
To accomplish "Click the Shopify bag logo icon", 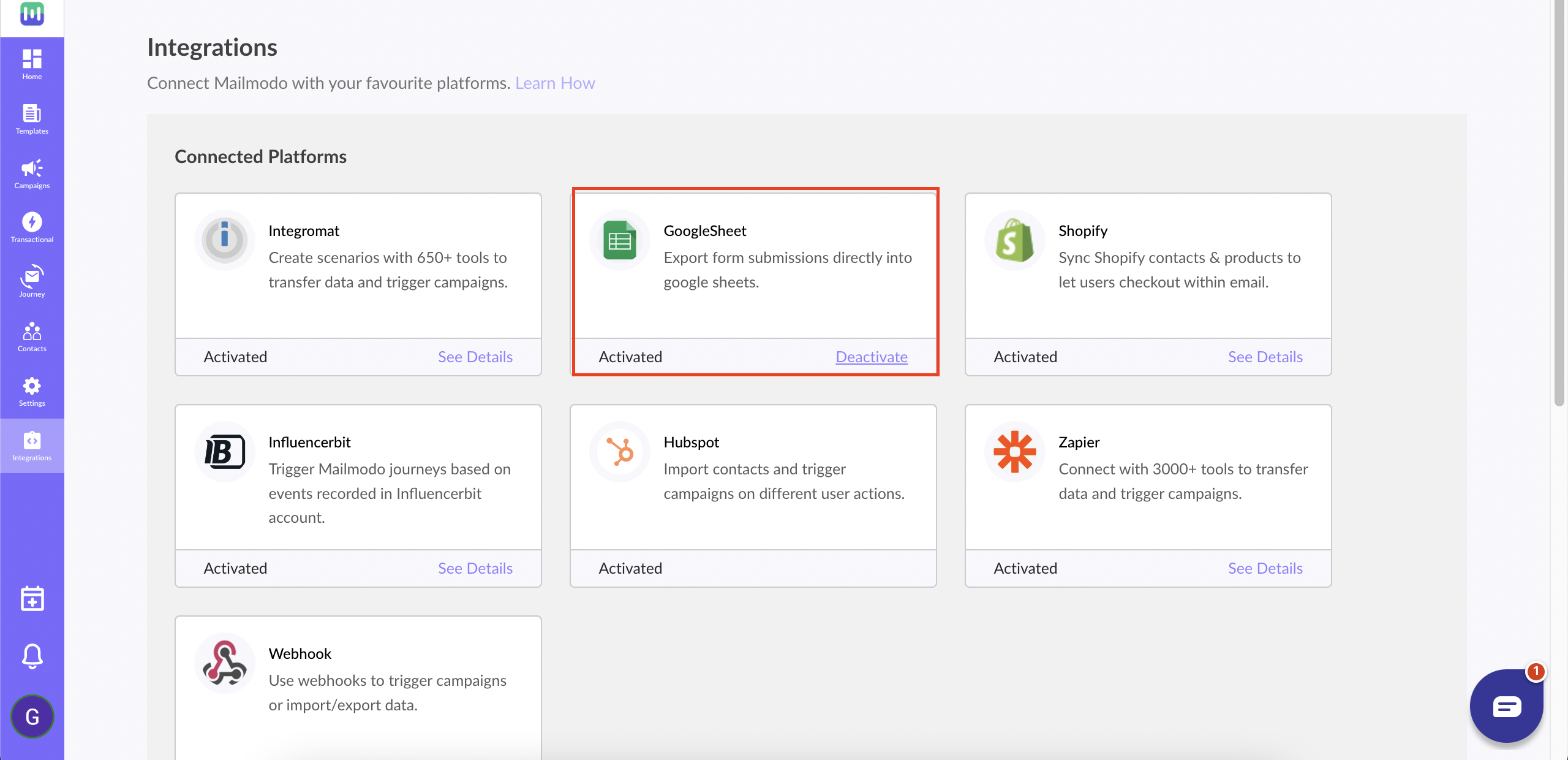I will click(x=1015, y=240).
